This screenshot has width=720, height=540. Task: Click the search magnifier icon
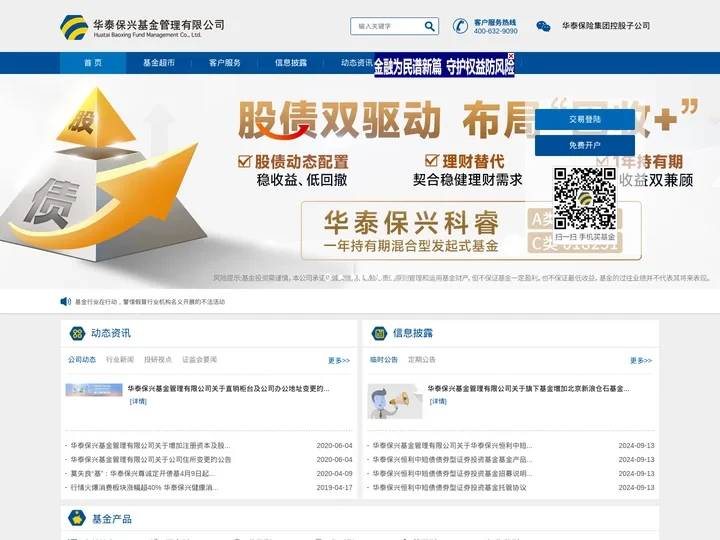tap(429, 26)
